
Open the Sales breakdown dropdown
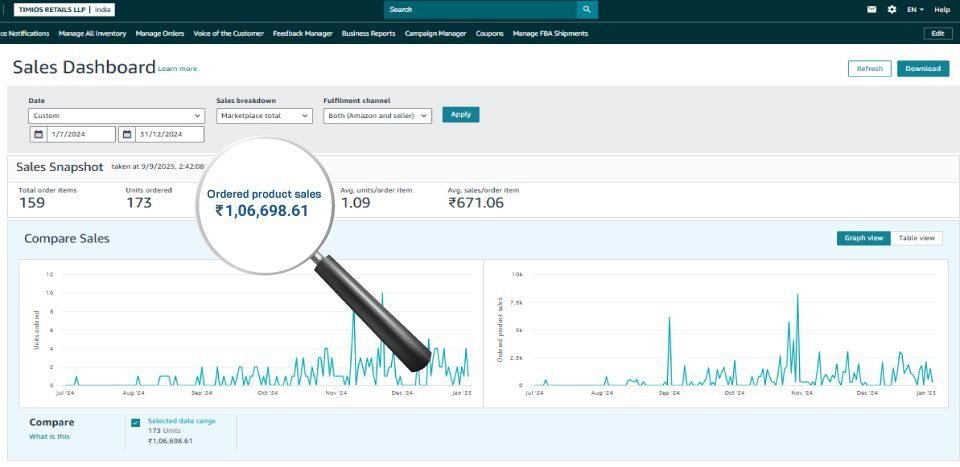264,116
